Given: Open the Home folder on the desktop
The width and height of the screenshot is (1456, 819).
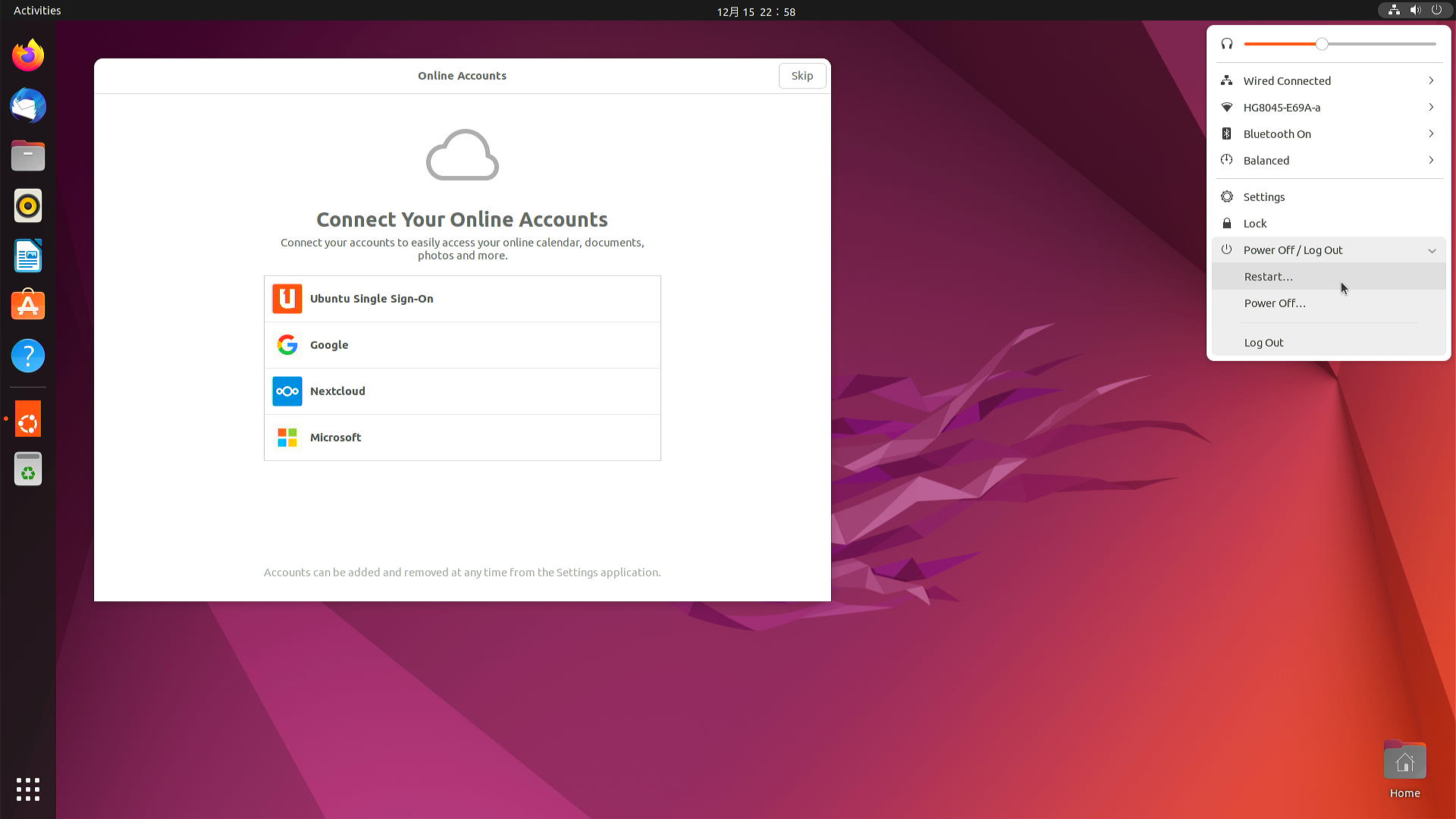Looking at the screenshot, I should click(1404, 760).
